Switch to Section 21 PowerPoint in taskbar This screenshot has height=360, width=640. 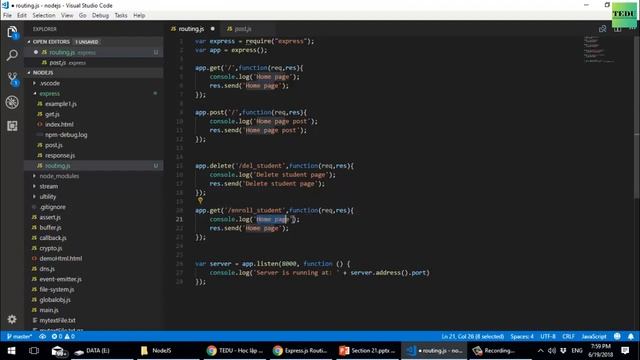click(367, 351)
